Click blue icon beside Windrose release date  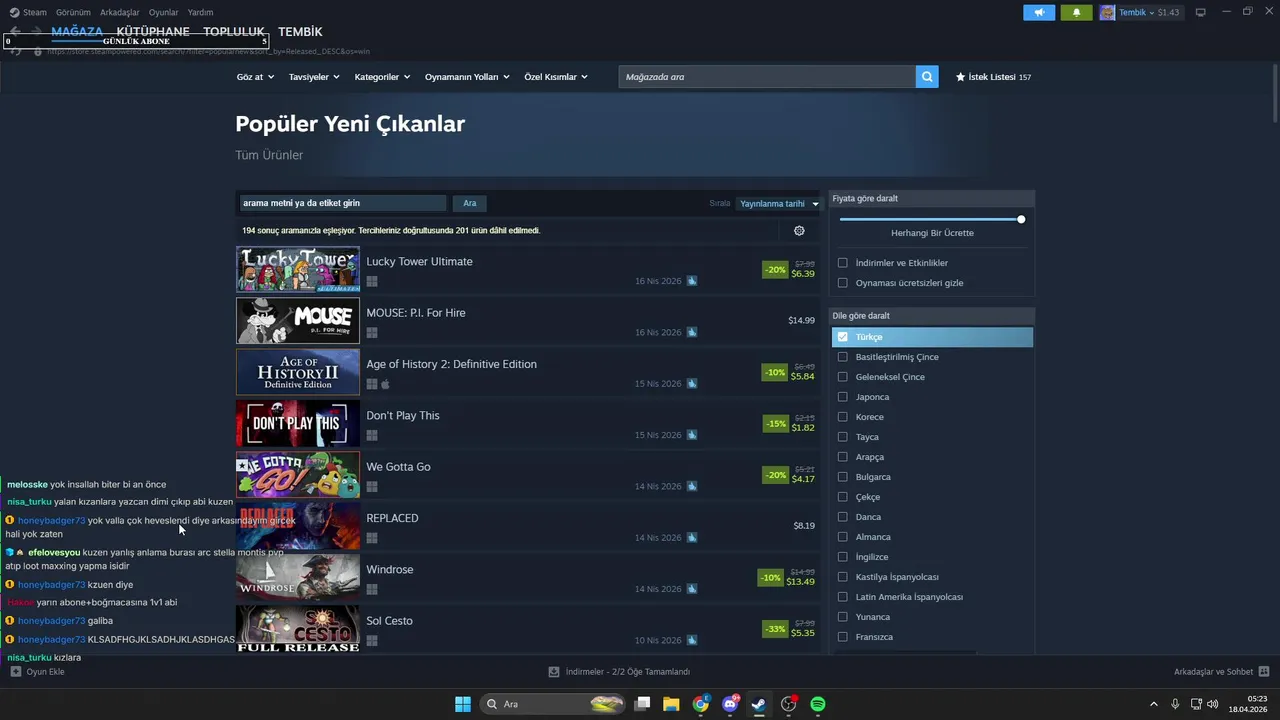click(x=691, y=589)
